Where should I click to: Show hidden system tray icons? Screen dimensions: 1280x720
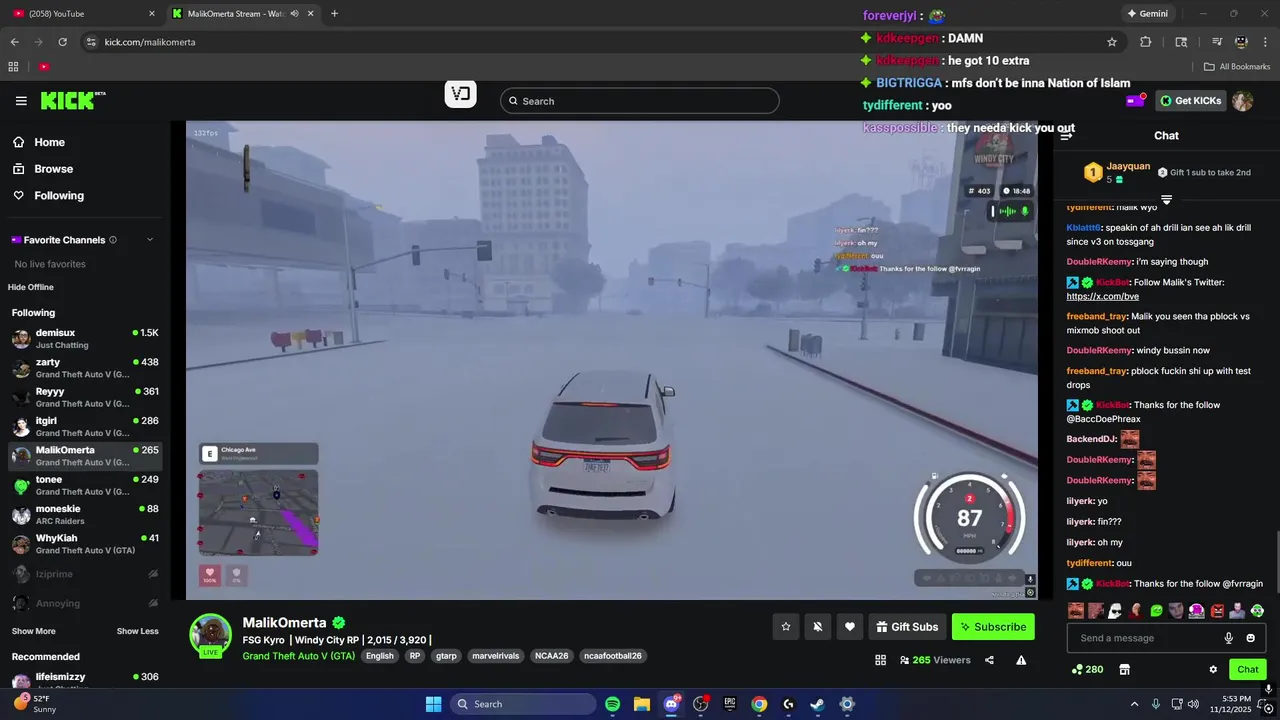1134,704
